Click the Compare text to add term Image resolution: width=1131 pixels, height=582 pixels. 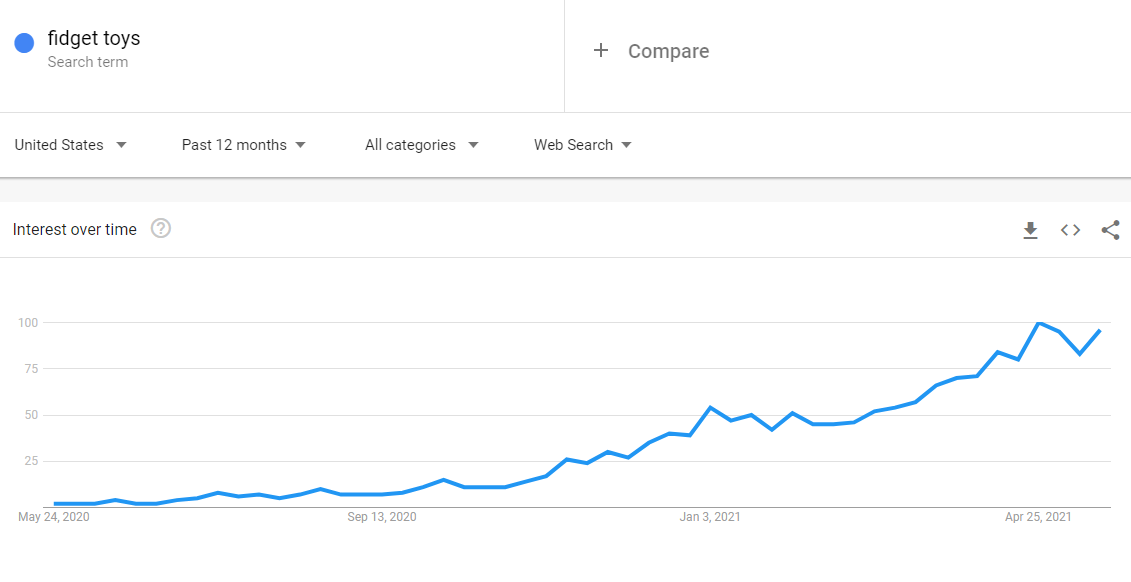[x=669, y=51]
